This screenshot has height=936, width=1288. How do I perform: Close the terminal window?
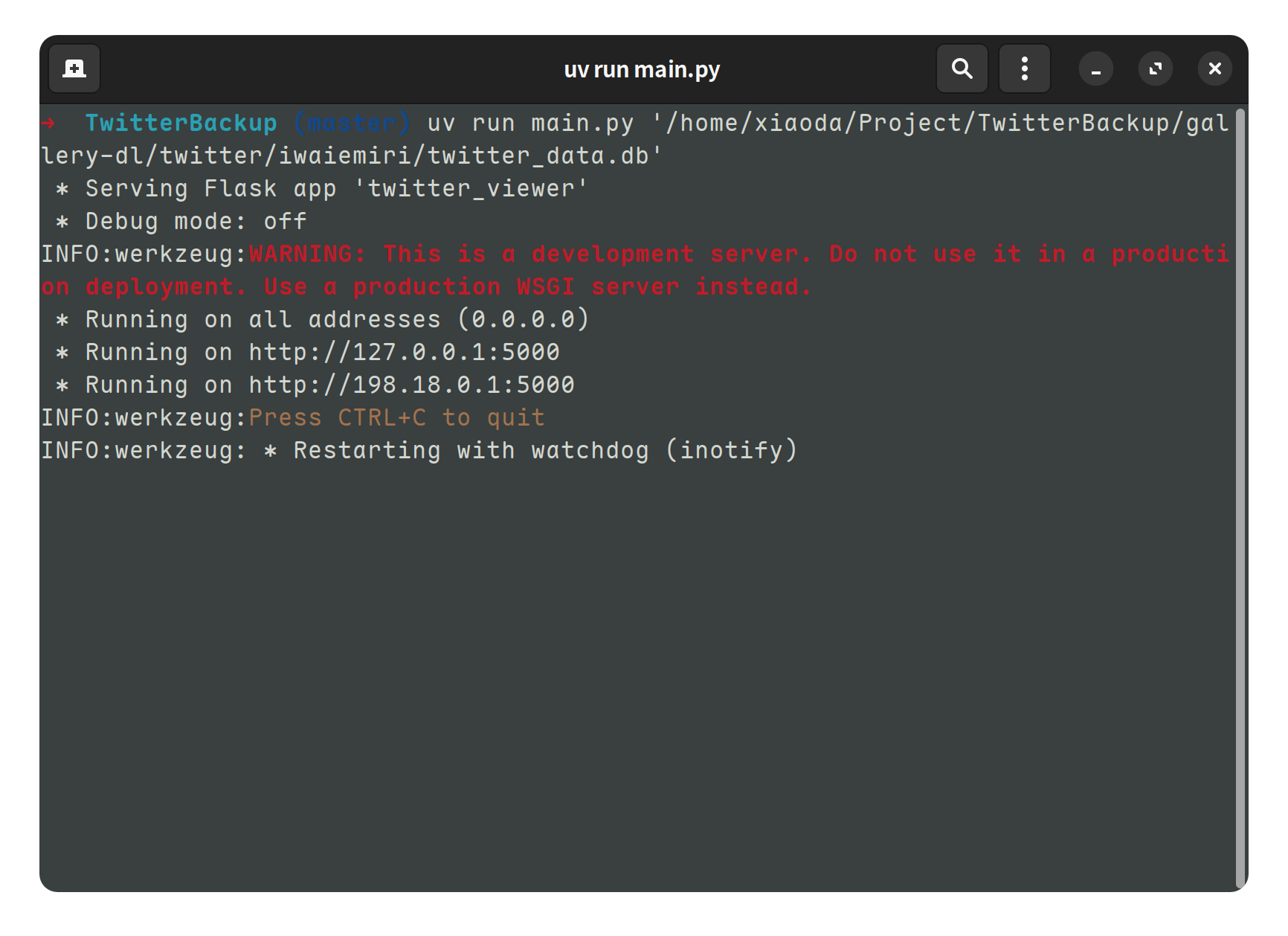point(1215,69)
